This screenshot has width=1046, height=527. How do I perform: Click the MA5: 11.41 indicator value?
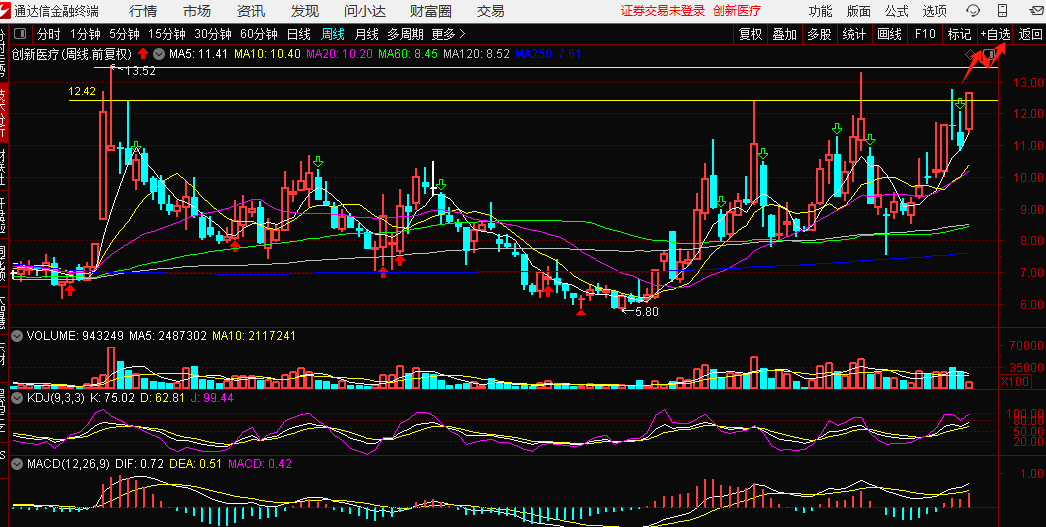(x=199, y=54)
